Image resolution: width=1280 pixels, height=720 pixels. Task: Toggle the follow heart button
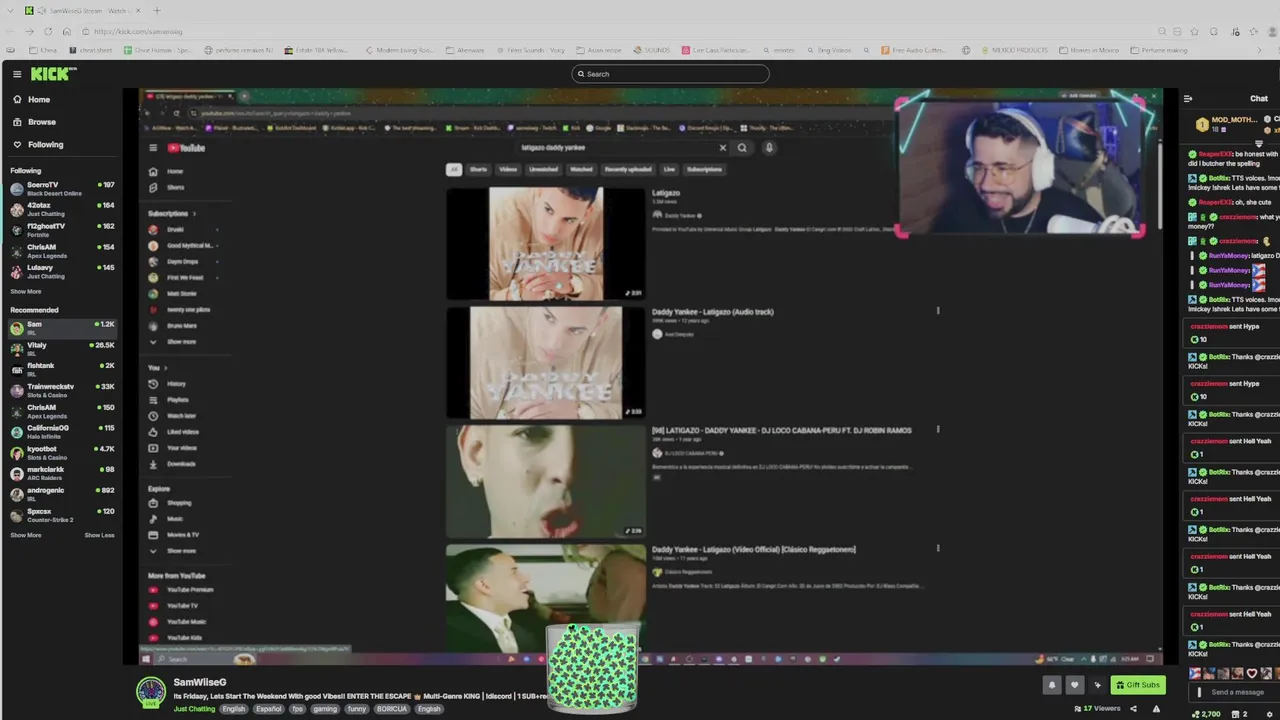pyautogui.click(x=1074, y=685)
